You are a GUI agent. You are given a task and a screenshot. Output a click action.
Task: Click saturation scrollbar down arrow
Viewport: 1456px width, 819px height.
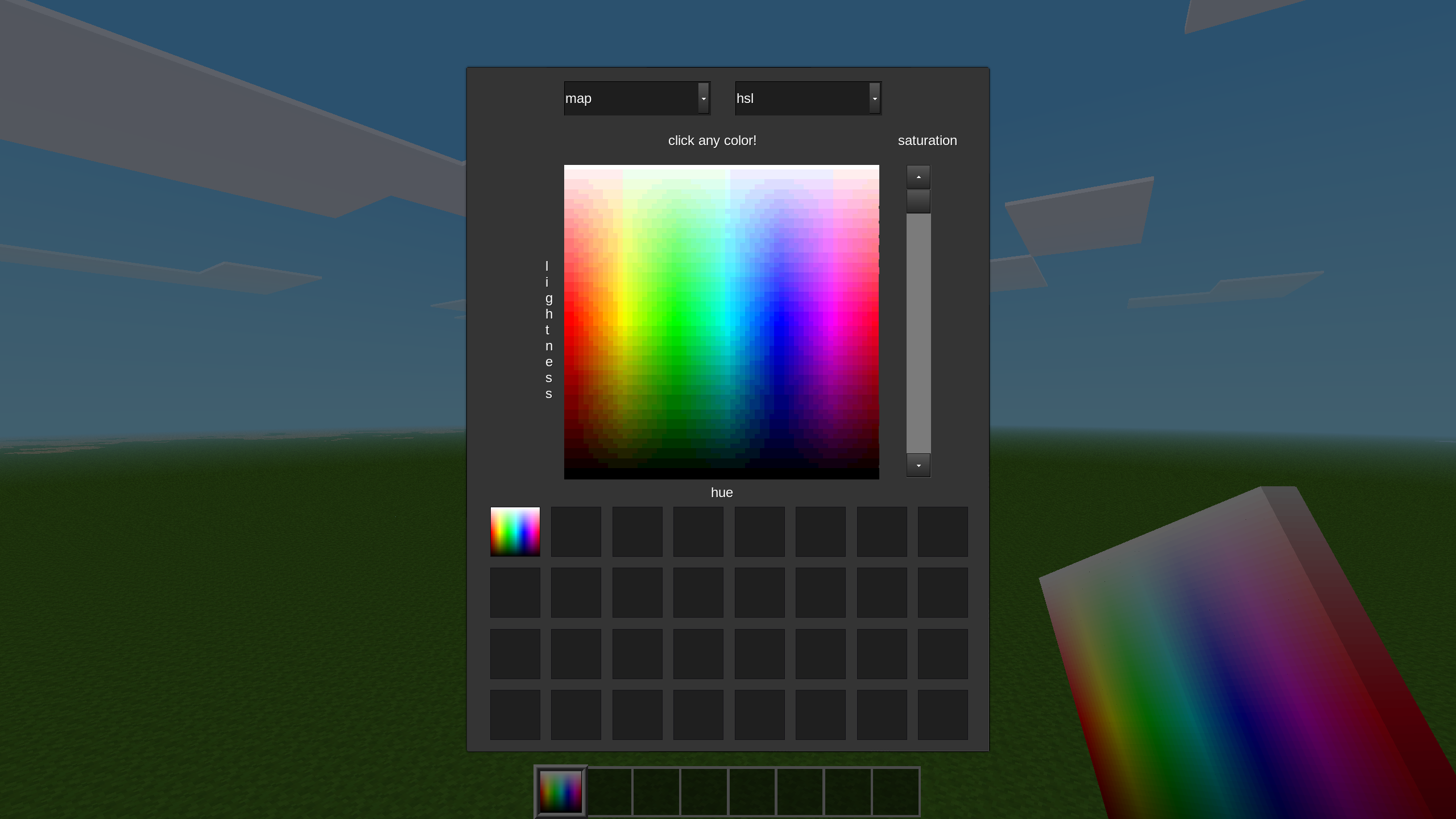918,465
